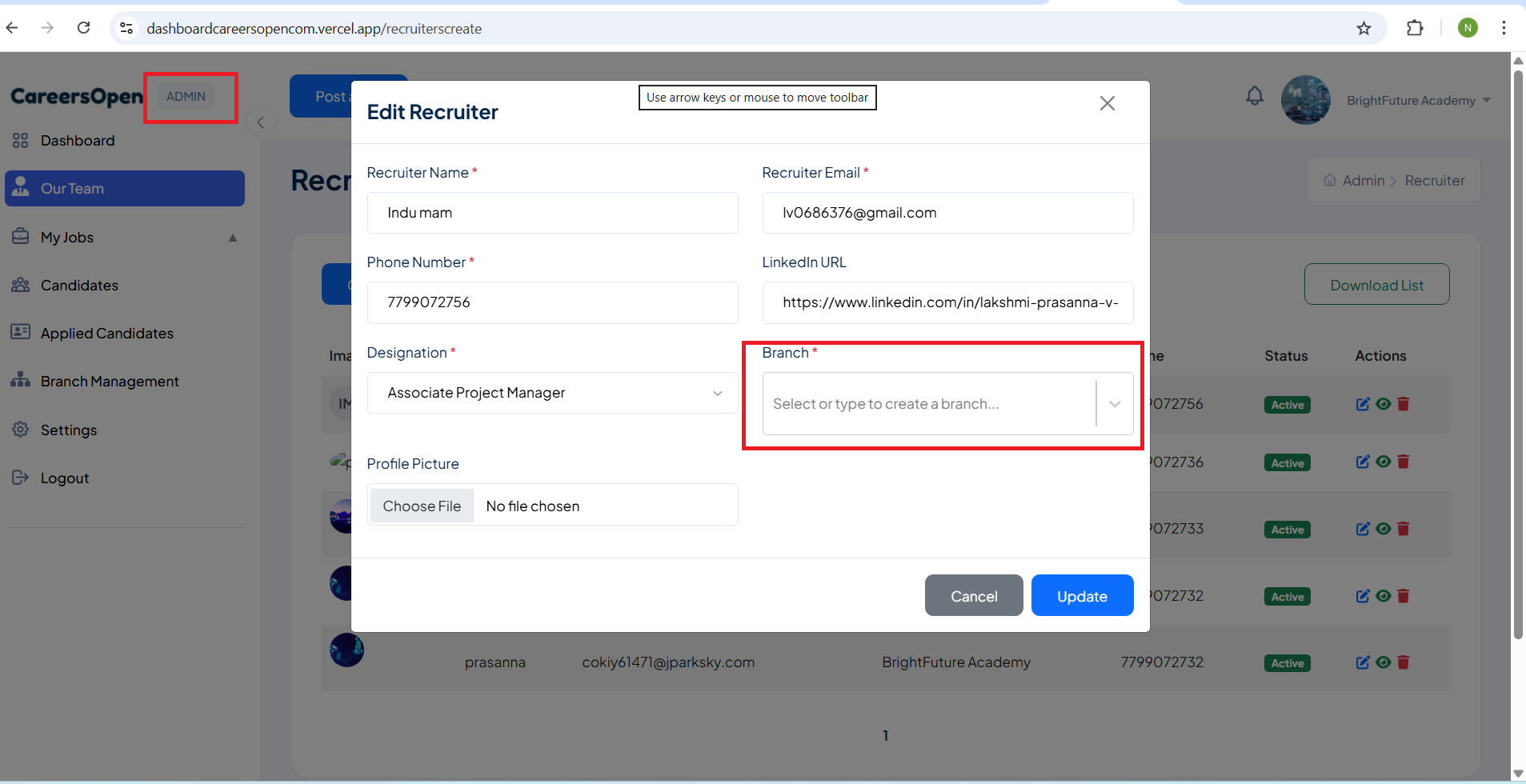The height and width of the screenshot is (784, 1526).
Task: Toggle the view eye icon in third row
Action: [1383, 529]
